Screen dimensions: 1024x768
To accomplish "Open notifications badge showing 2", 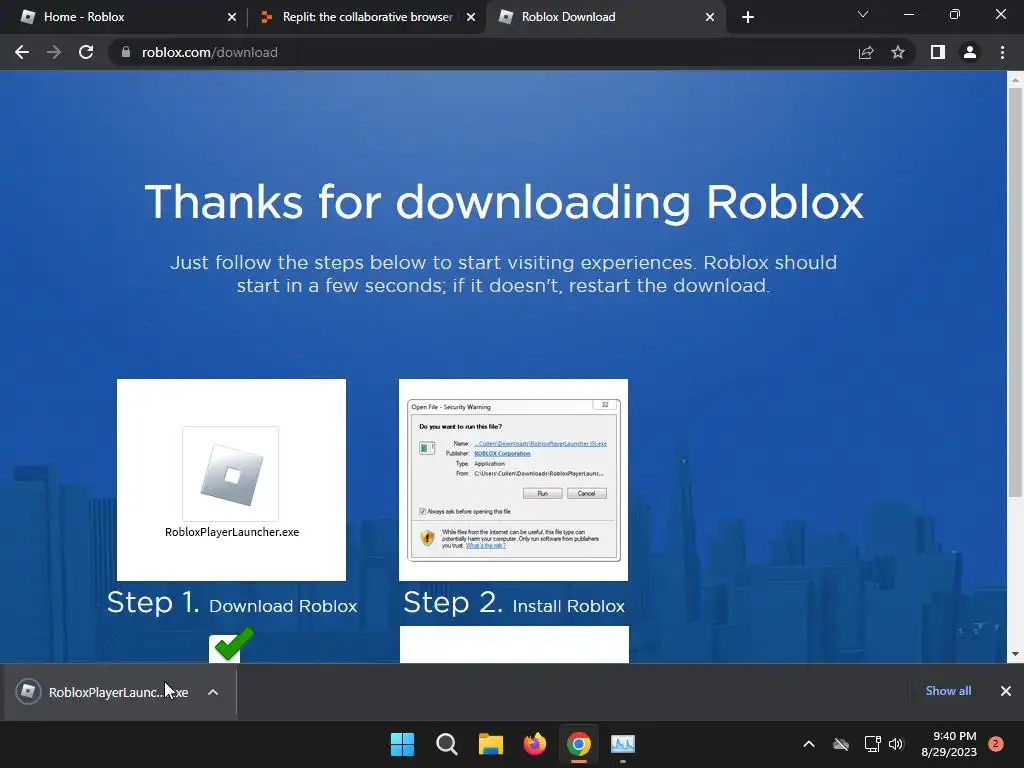I will click(996, 744).
